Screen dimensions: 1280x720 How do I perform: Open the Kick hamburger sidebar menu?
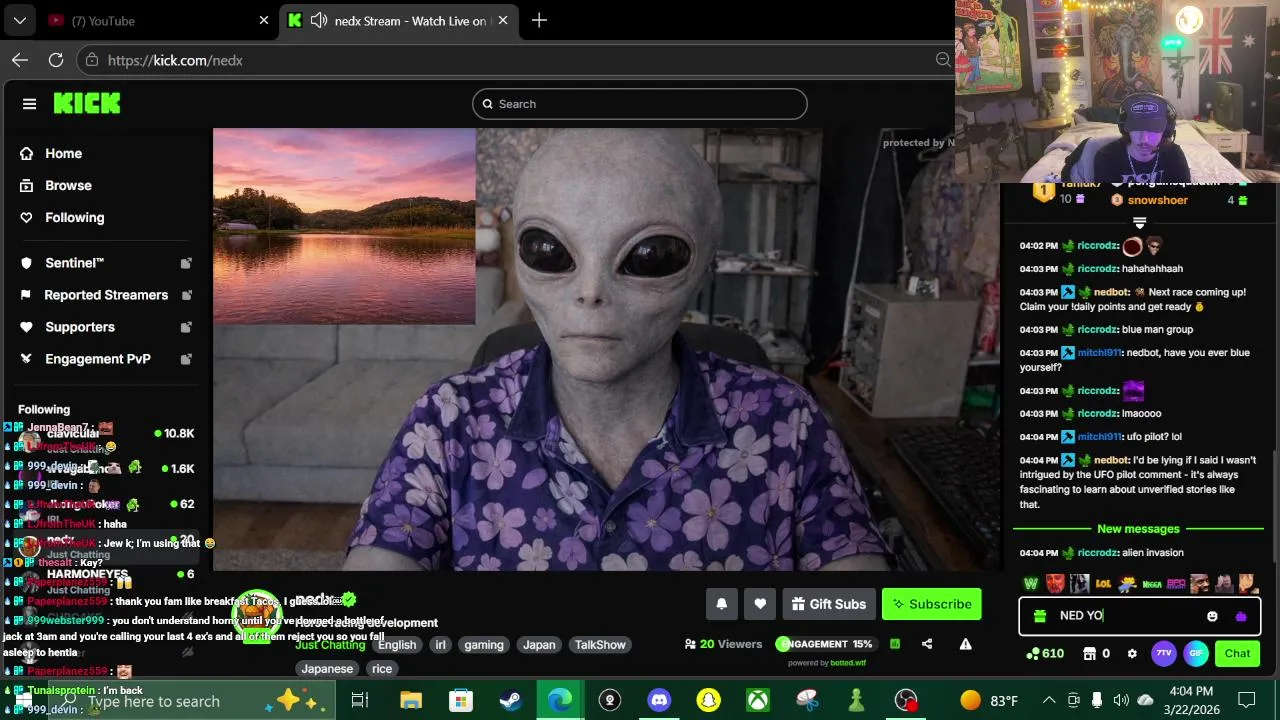(x=29, y=104)
